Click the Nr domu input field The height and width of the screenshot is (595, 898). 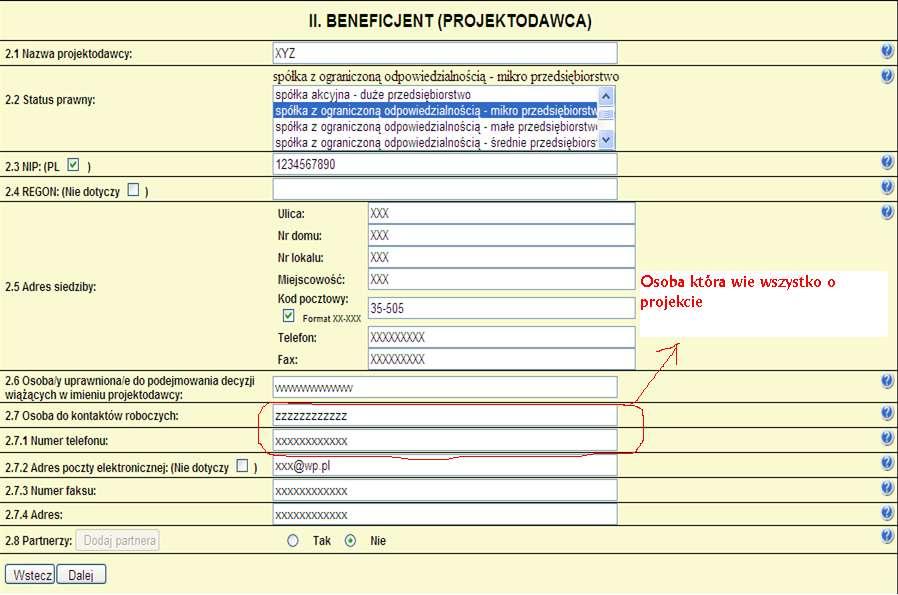point(502,235)
